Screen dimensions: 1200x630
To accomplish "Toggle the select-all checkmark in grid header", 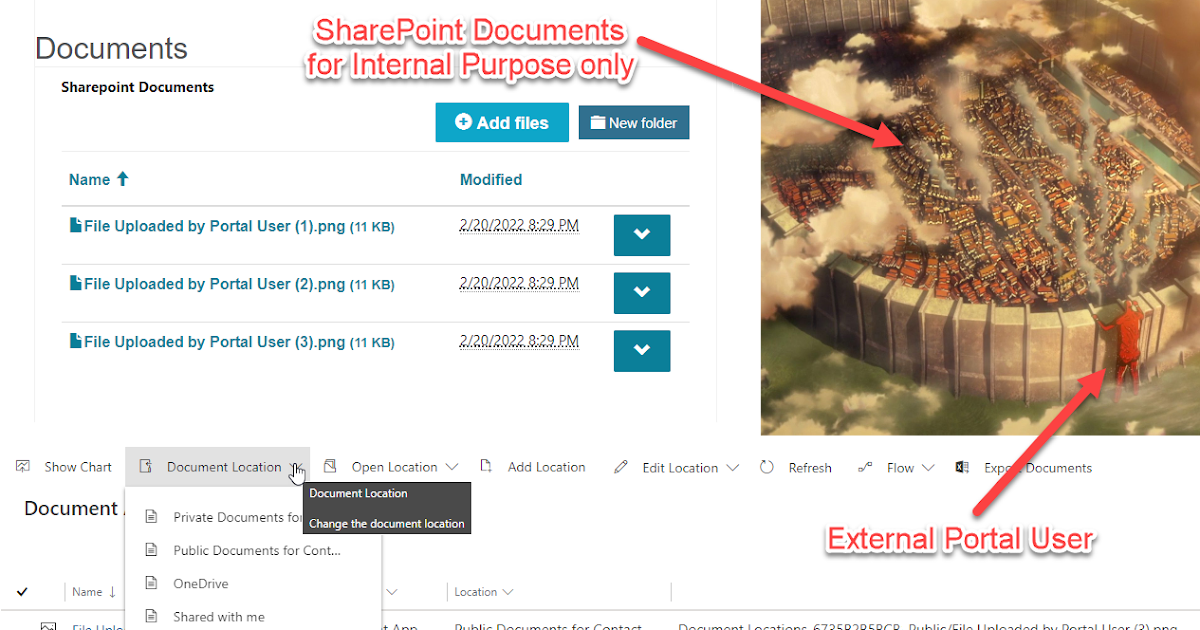I will coord(23,591).
